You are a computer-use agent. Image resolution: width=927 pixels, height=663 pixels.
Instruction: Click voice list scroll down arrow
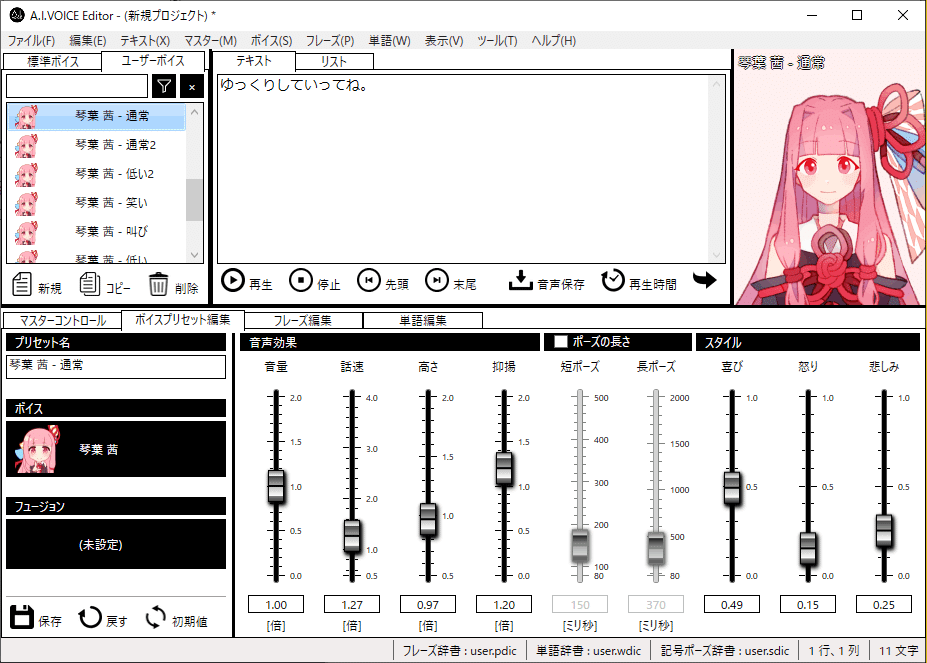click(x=195, y=256)
